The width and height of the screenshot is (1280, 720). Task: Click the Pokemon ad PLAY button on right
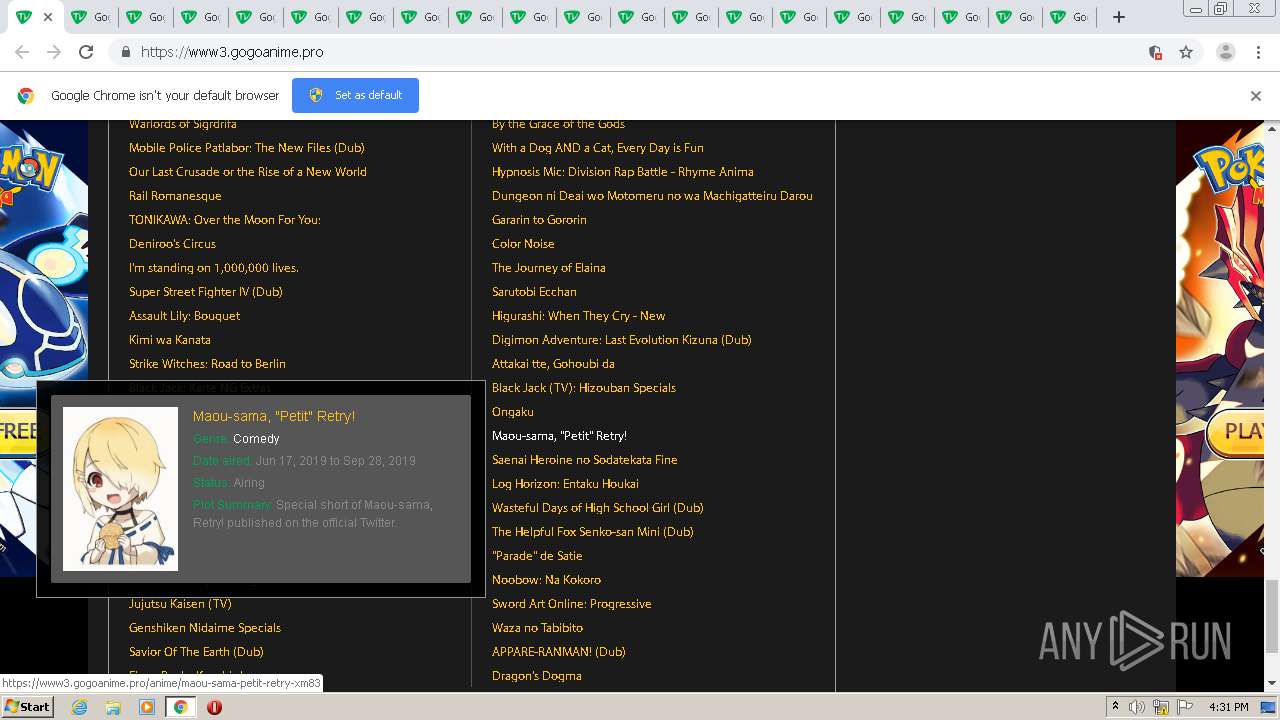[1236, 432]
